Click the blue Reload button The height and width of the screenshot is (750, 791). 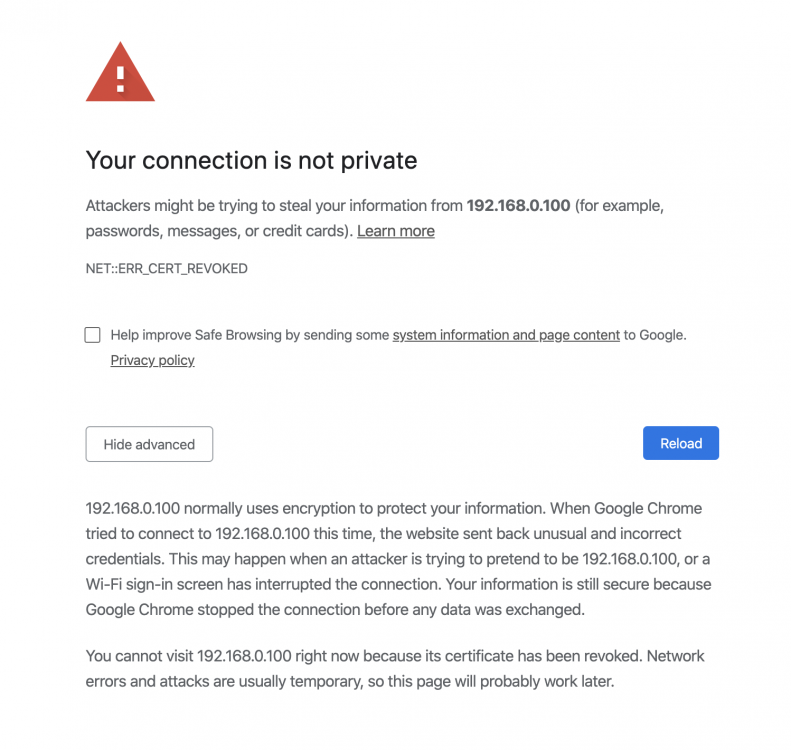coord(681,443)
